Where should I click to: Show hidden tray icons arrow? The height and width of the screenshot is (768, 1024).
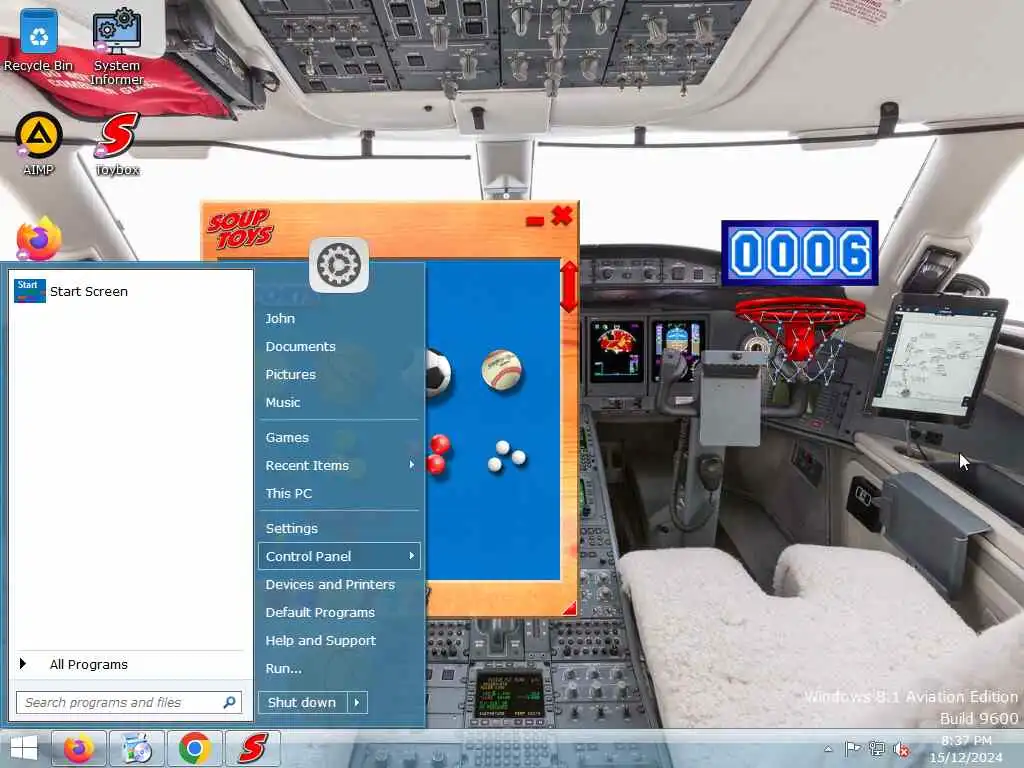click(x=828, y=748)
